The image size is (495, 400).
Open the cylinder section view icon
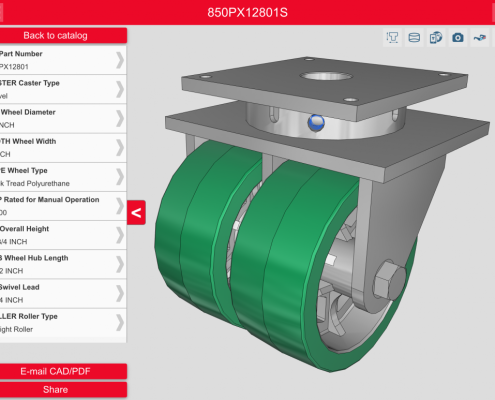[x=414, y=37]
